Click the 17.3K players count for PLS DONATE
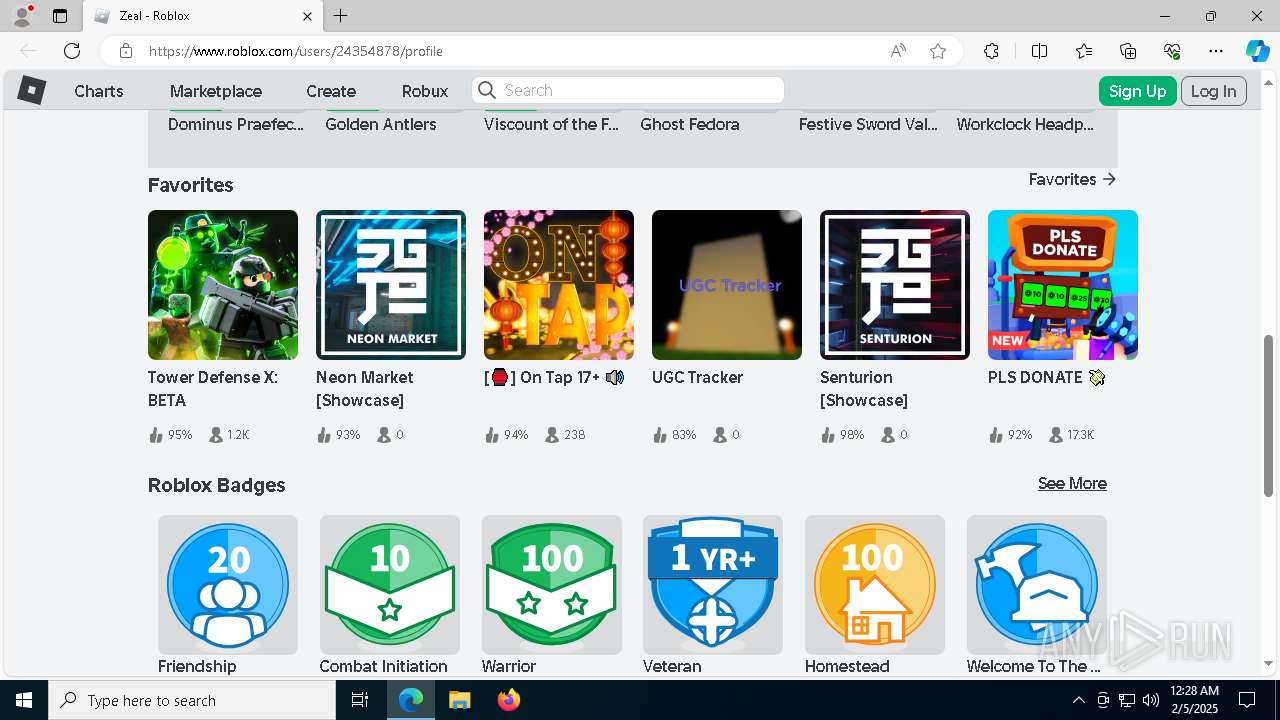The width and height of the screenshot is (1280, 720). tap(1071, 435)
